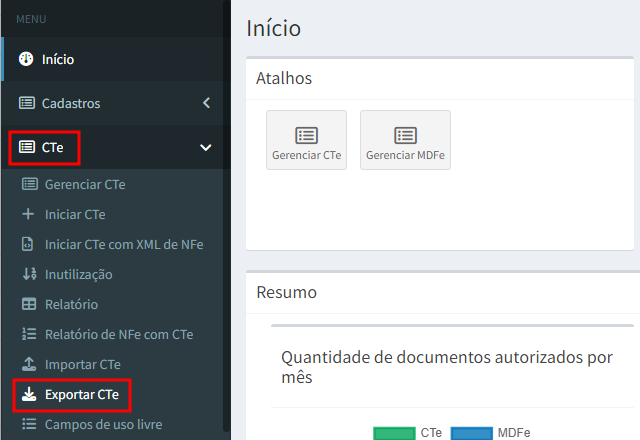
Task: Click the plus icon for Iniciar CTe
Action: point(28,214)
